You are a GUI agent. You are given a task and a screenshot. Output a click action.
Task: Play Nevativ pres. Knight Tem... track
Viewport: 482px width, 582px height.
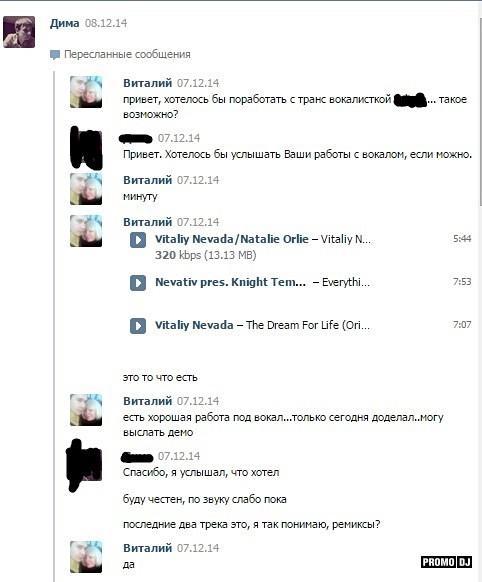click(x=138, y=283)
